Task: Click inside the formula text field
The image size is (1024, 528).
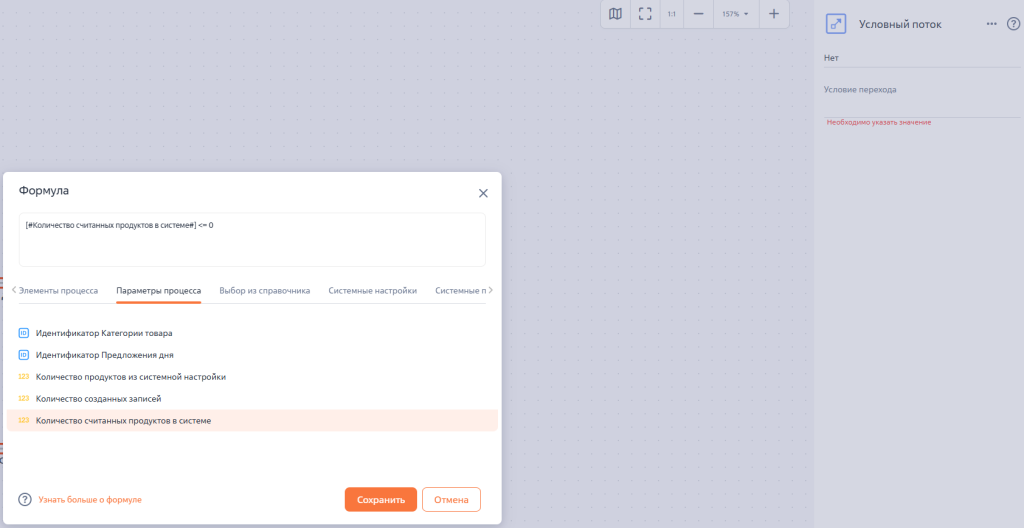Action: coord(252,246)
